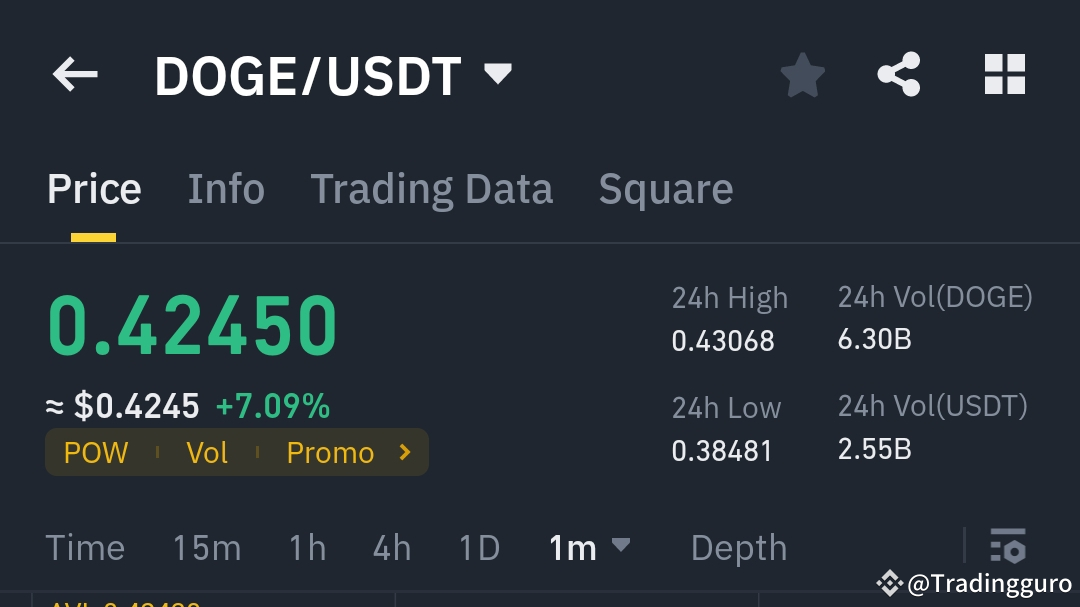
Task: Switch to the Trading Data tab
Action: click(432, 188)
